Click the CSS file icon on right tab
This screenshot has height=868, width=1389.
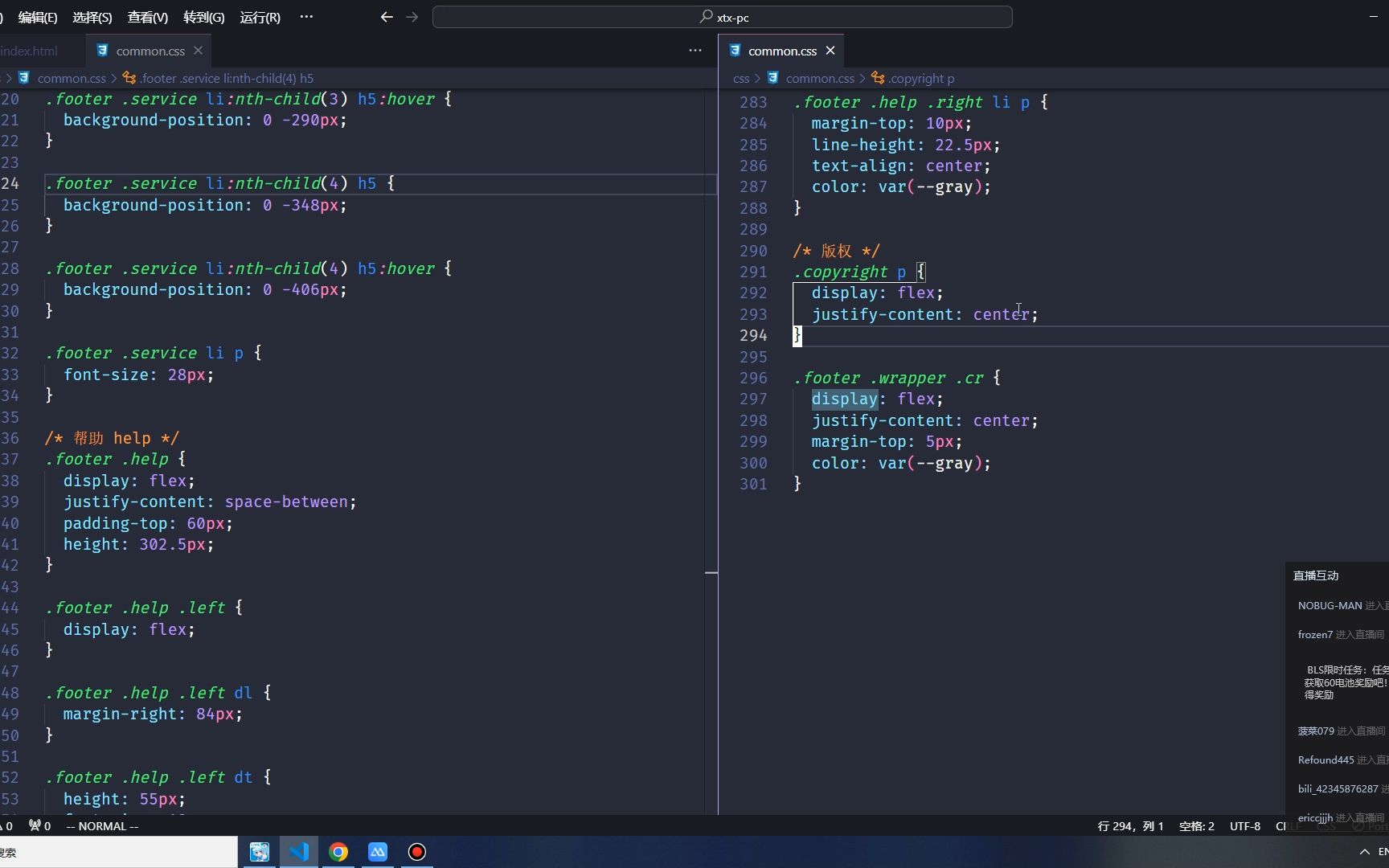coord(735,51)
